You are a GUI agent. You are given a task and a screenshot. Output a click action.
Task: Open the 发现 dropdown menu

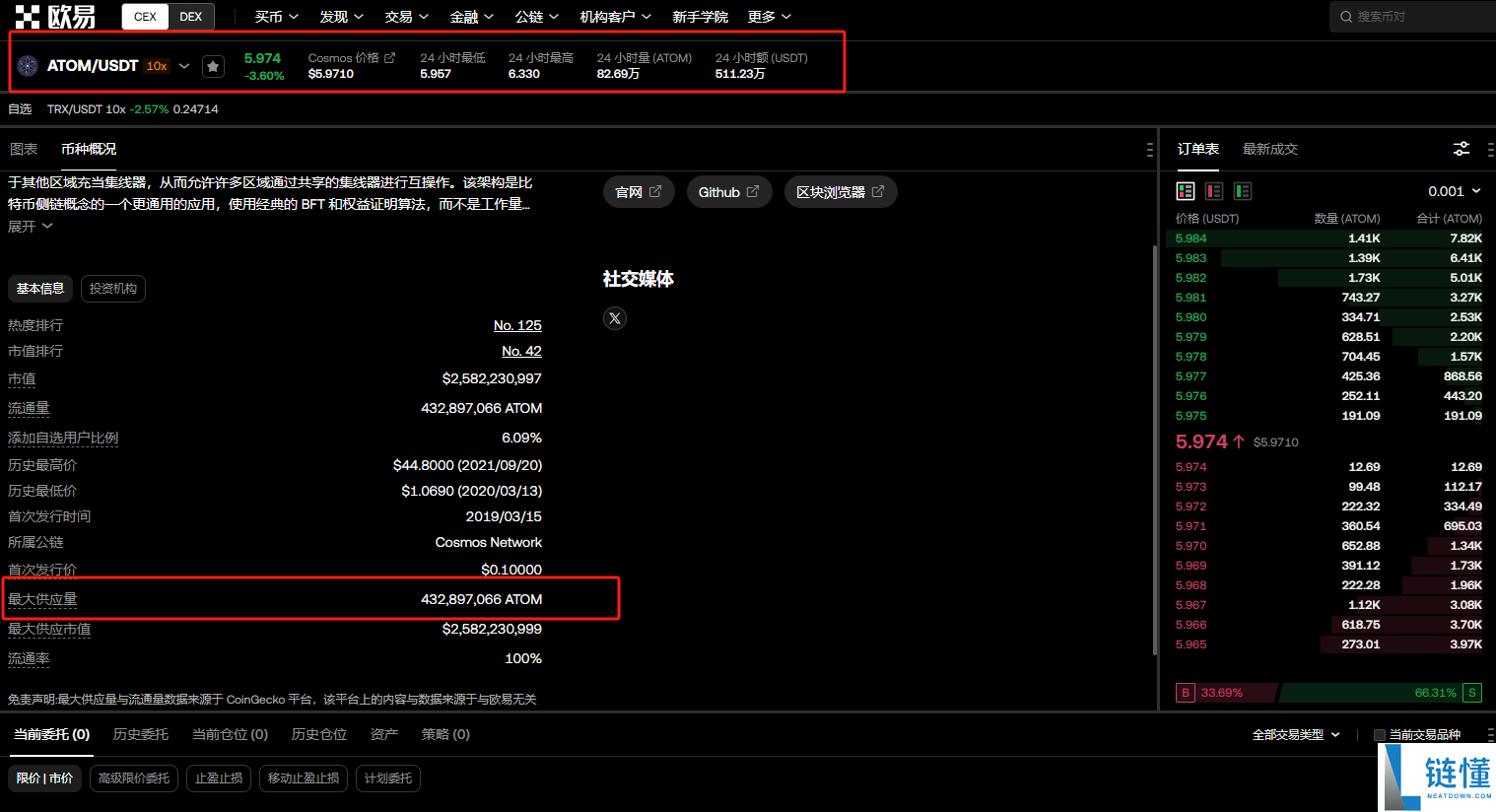click(341, 17)
